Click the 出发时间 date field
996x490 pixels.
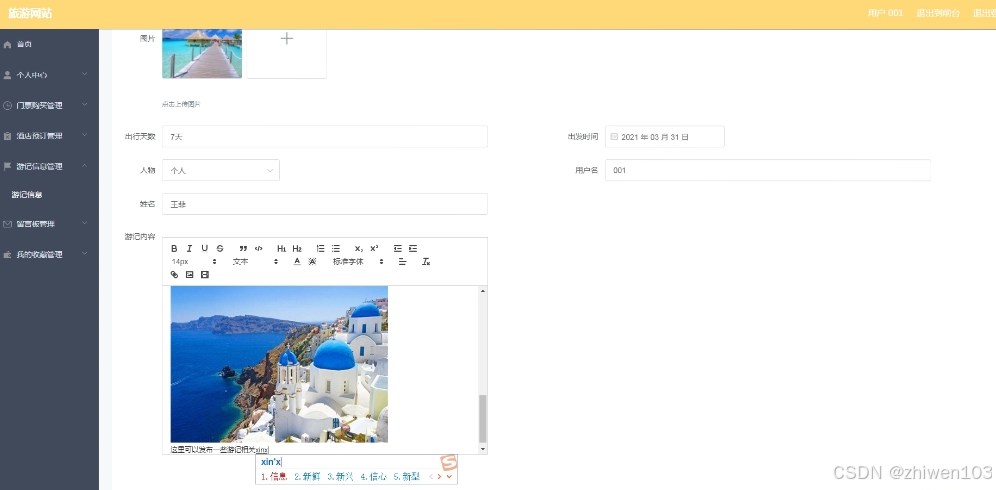click(665, 137)
